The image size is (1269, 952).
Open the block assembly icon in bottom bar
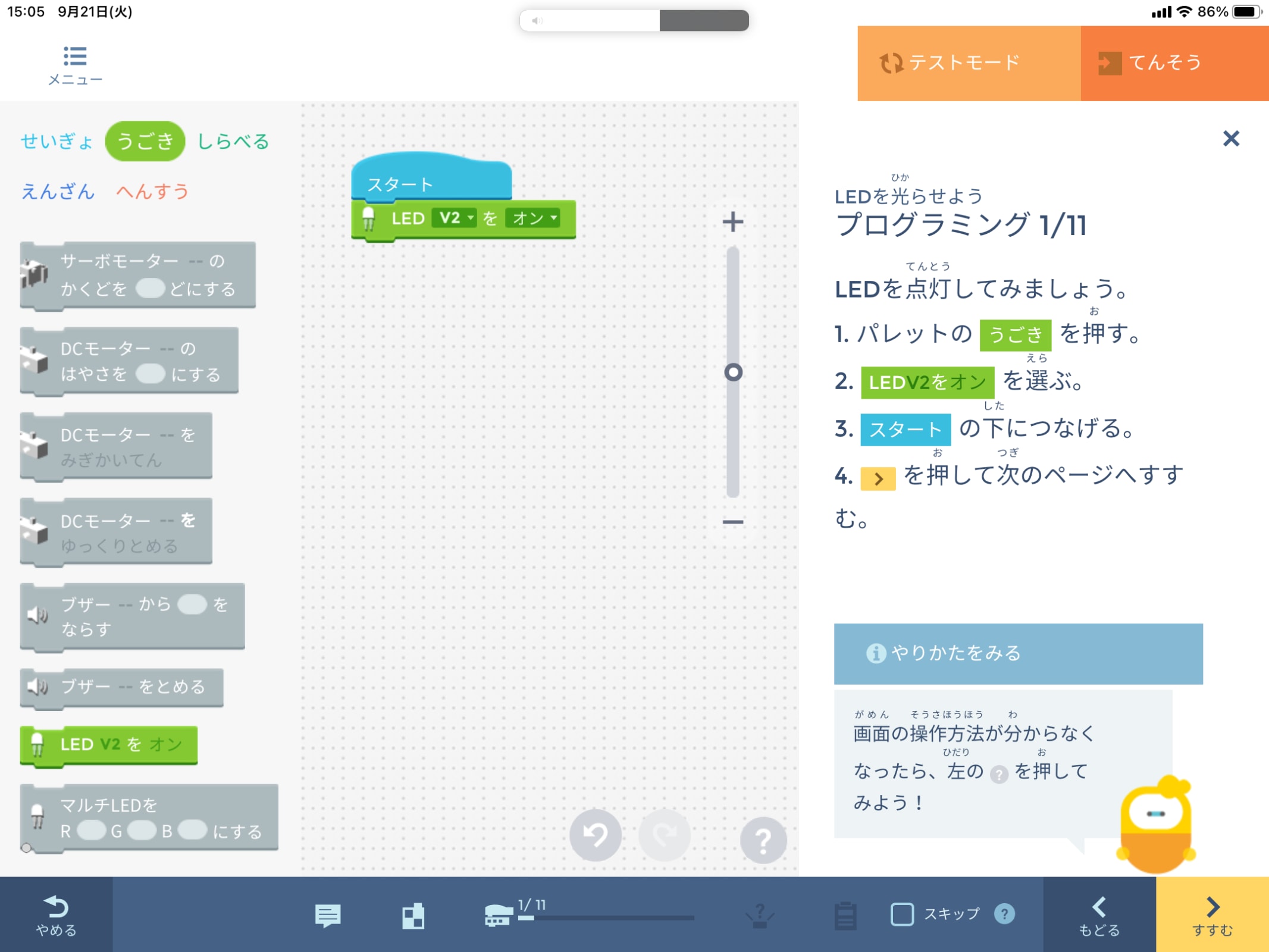(413, 916)
